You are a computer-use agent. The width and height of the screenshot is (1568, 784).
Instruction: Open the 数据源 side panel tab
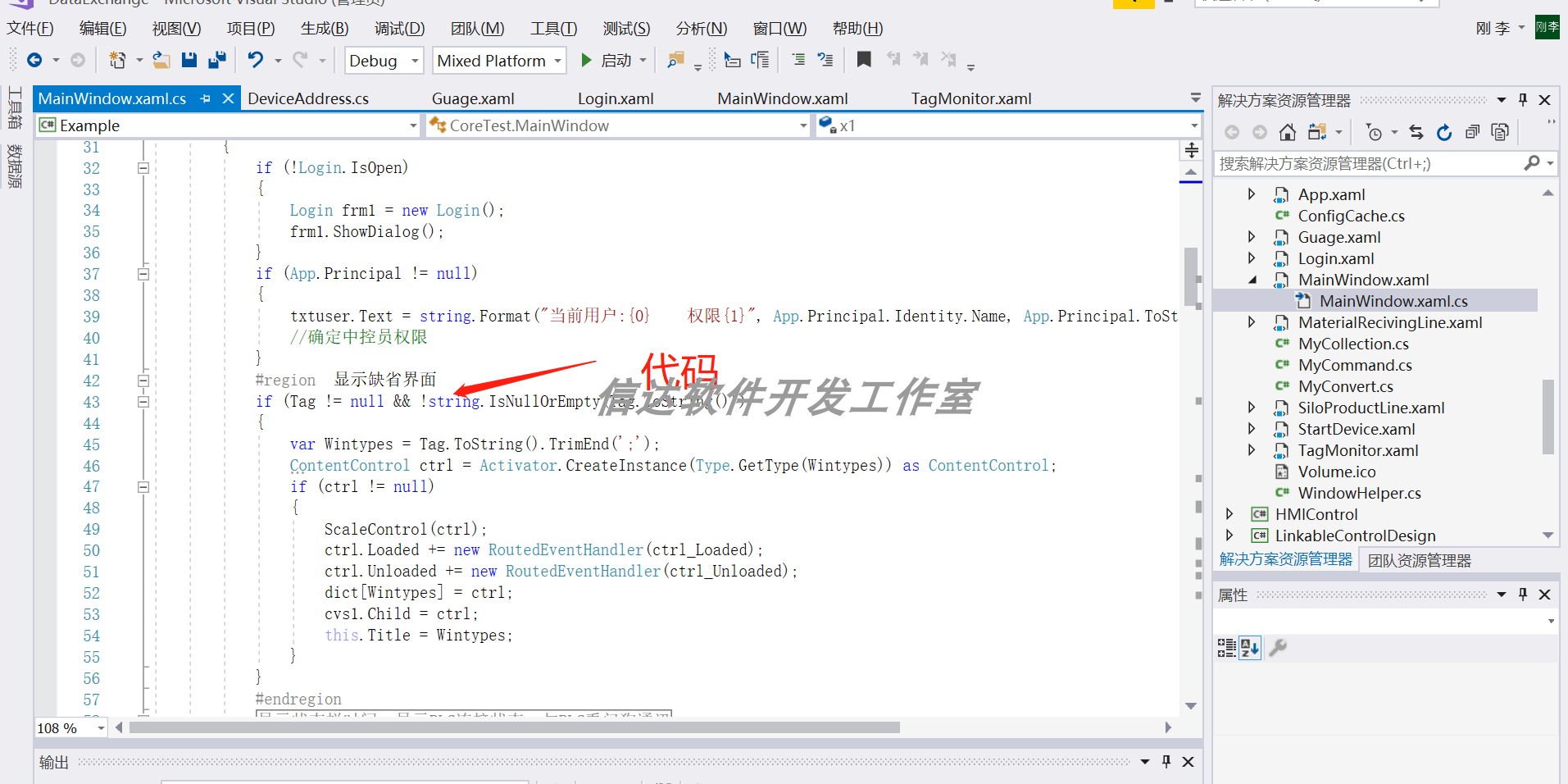point(15,166)
